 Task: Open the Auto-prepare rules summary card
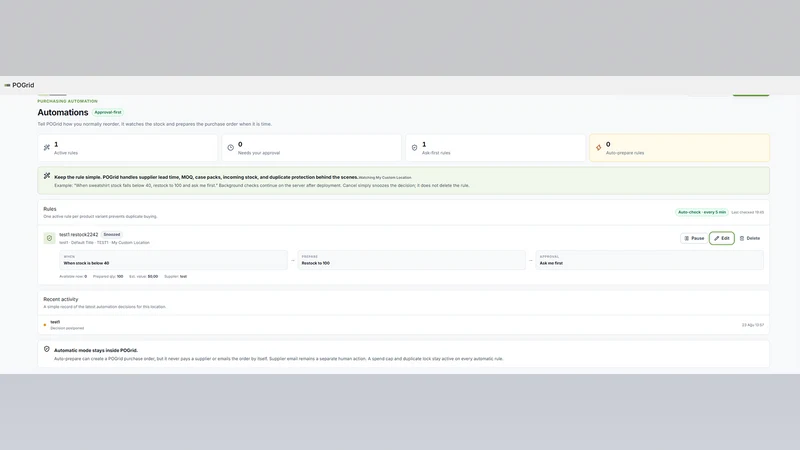coord(680,148)
